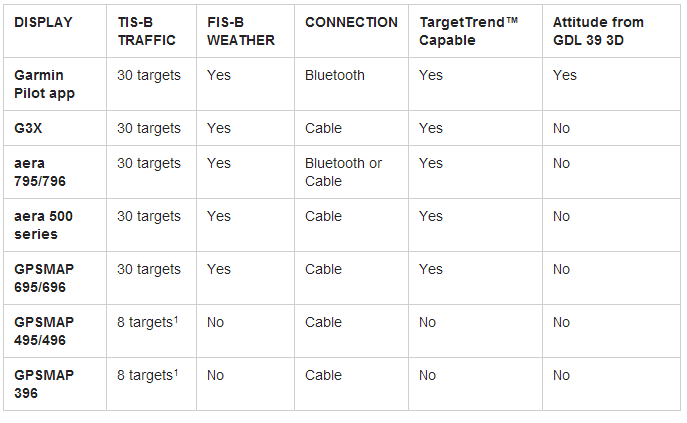Click the TargetTrend Capable header
This screenshot has width=687, height=423.
pyautogui.click(x=469, y=31)
